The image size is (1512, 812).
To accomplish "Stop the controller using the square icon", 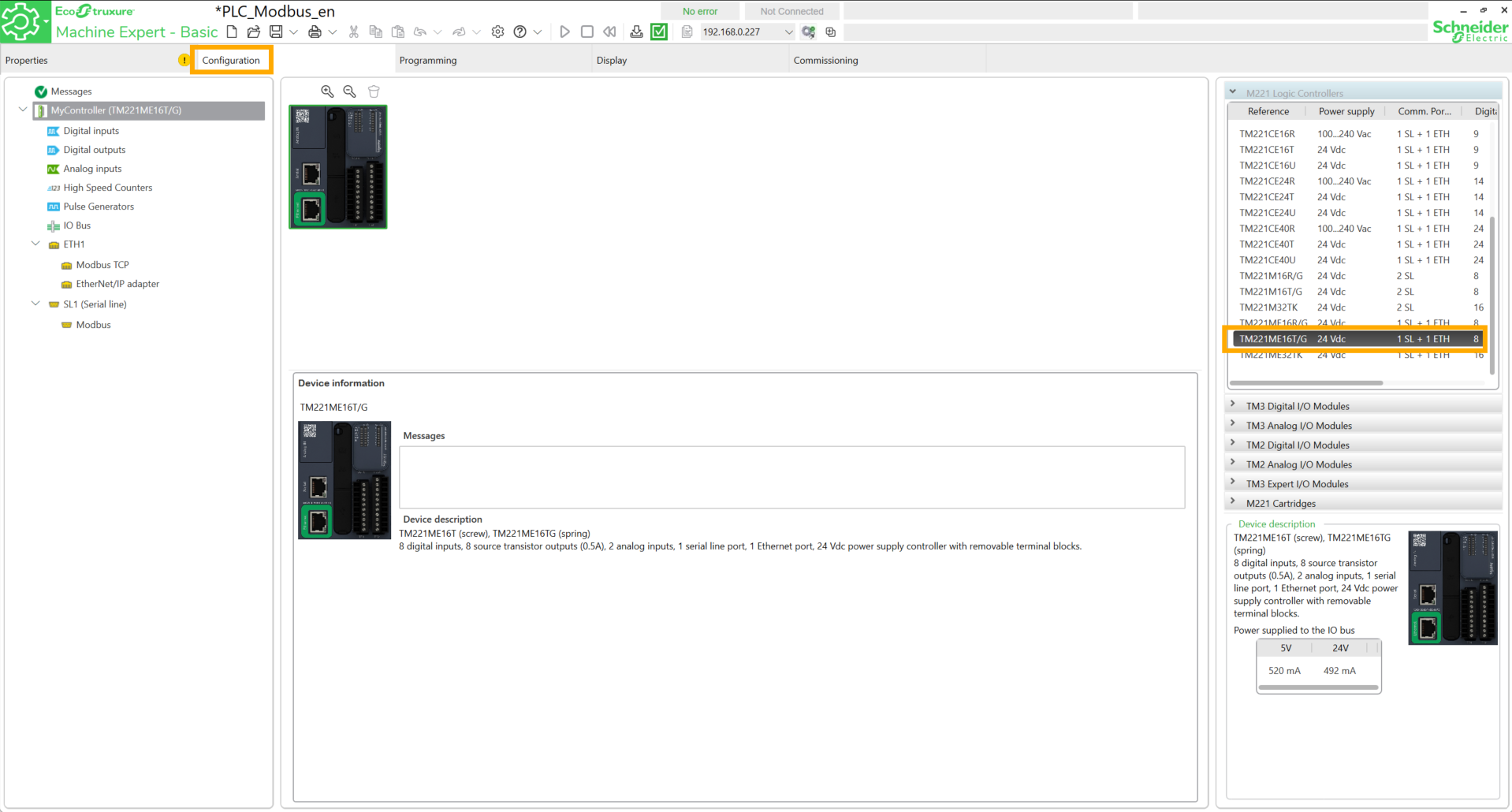I will coord(587,32).
